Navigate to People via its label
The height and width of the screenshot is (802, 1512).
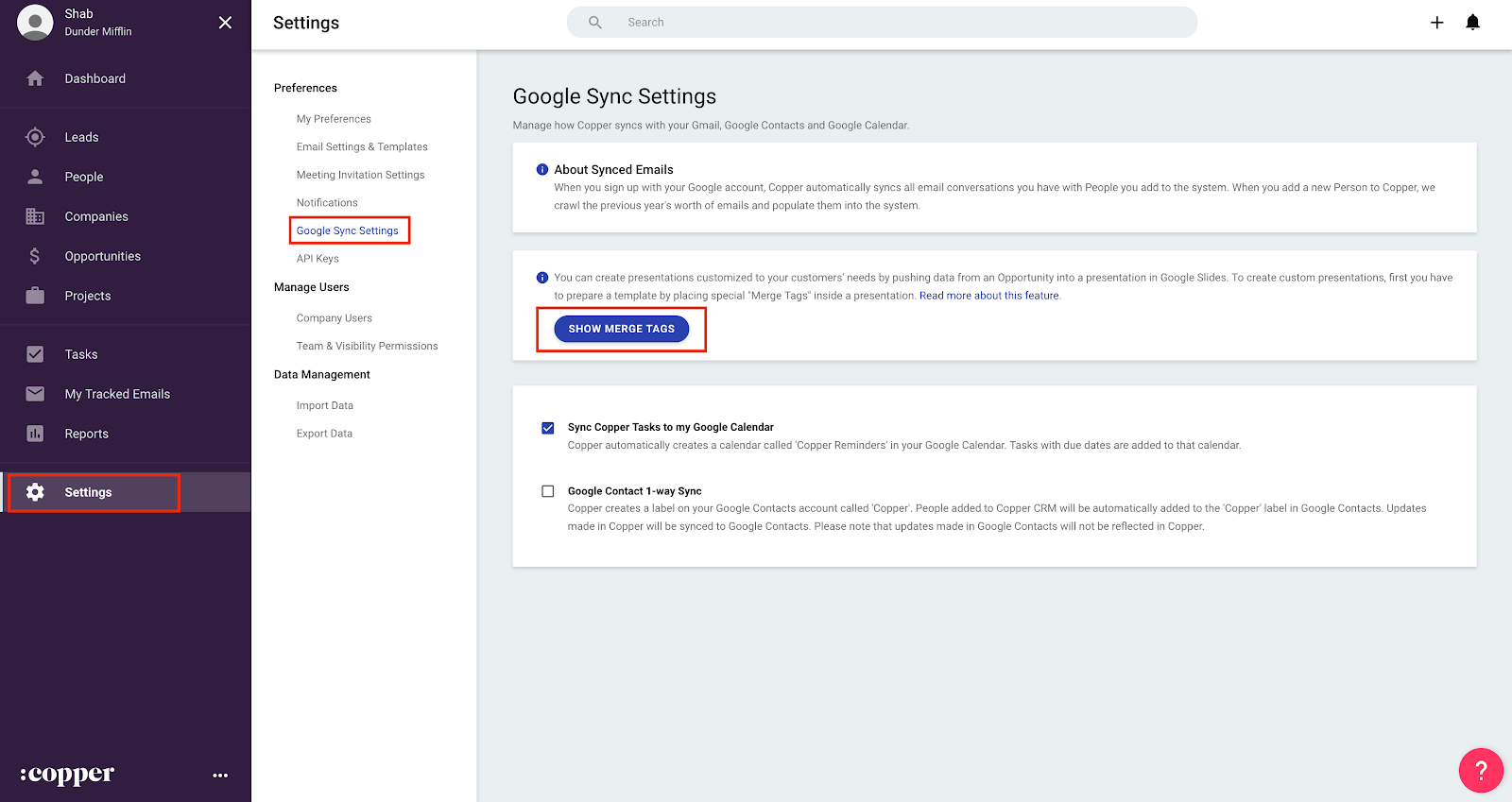(x=84, y=177)
